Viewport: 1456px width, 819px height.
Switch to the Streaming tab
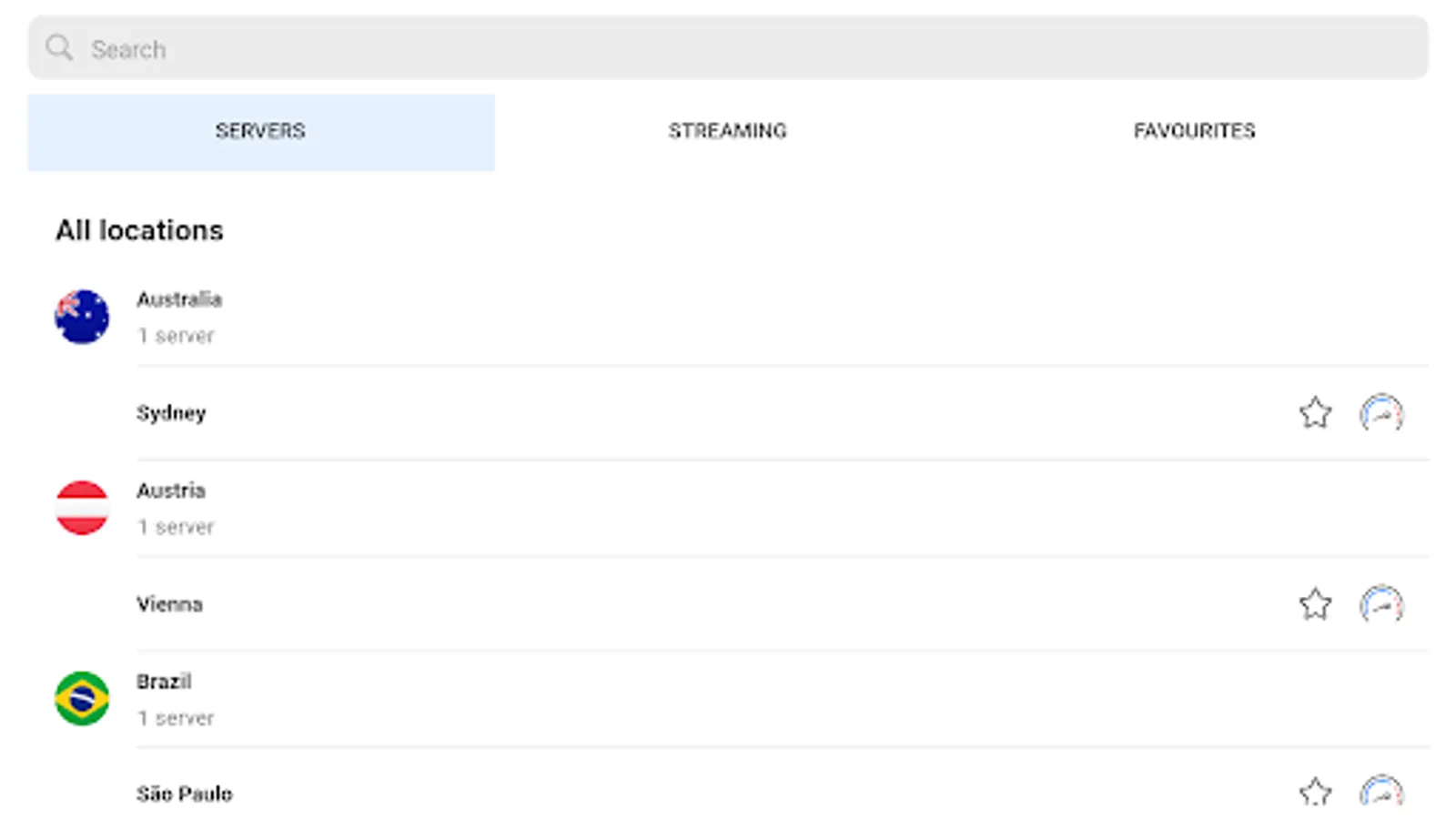coord(727,131)
